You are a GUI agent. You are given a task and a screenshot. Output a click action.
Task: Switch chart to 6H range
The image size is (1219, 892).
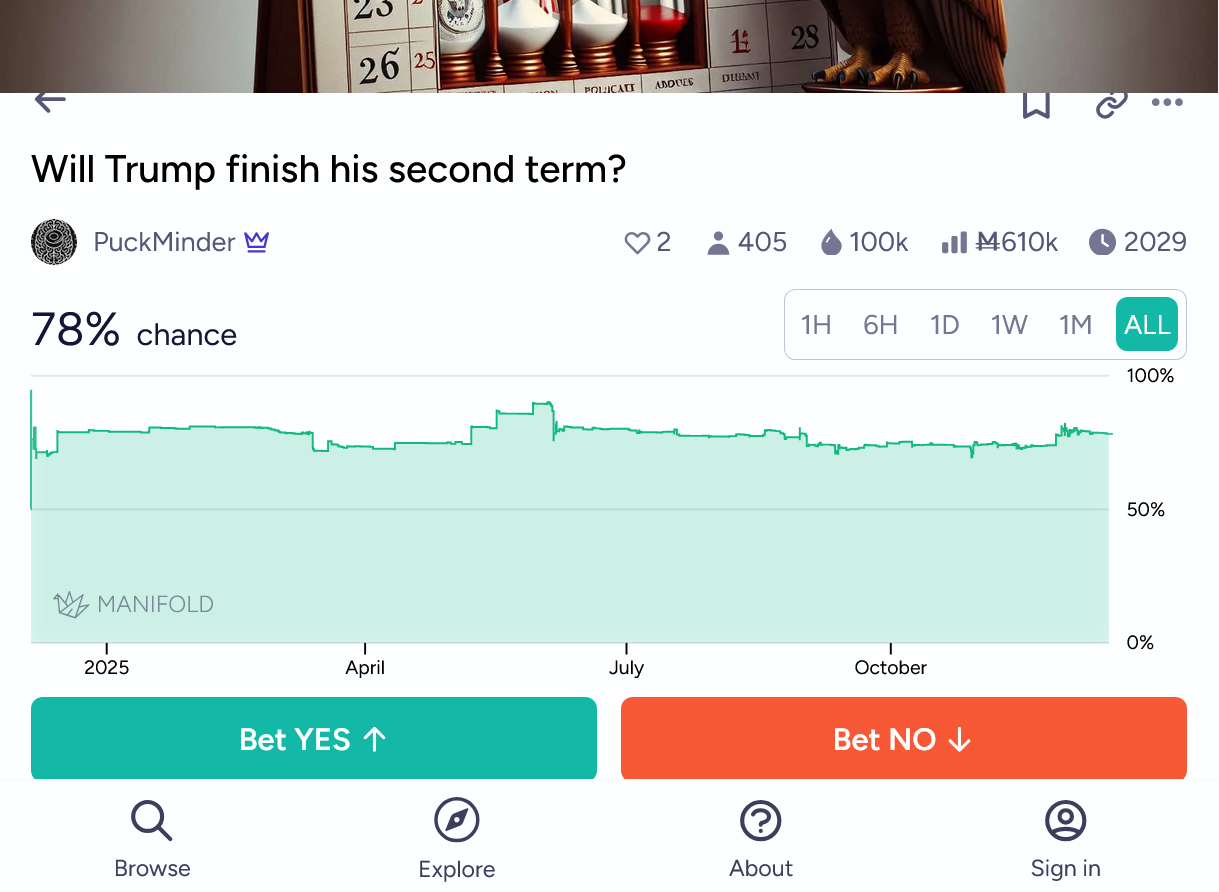[880, 325]
